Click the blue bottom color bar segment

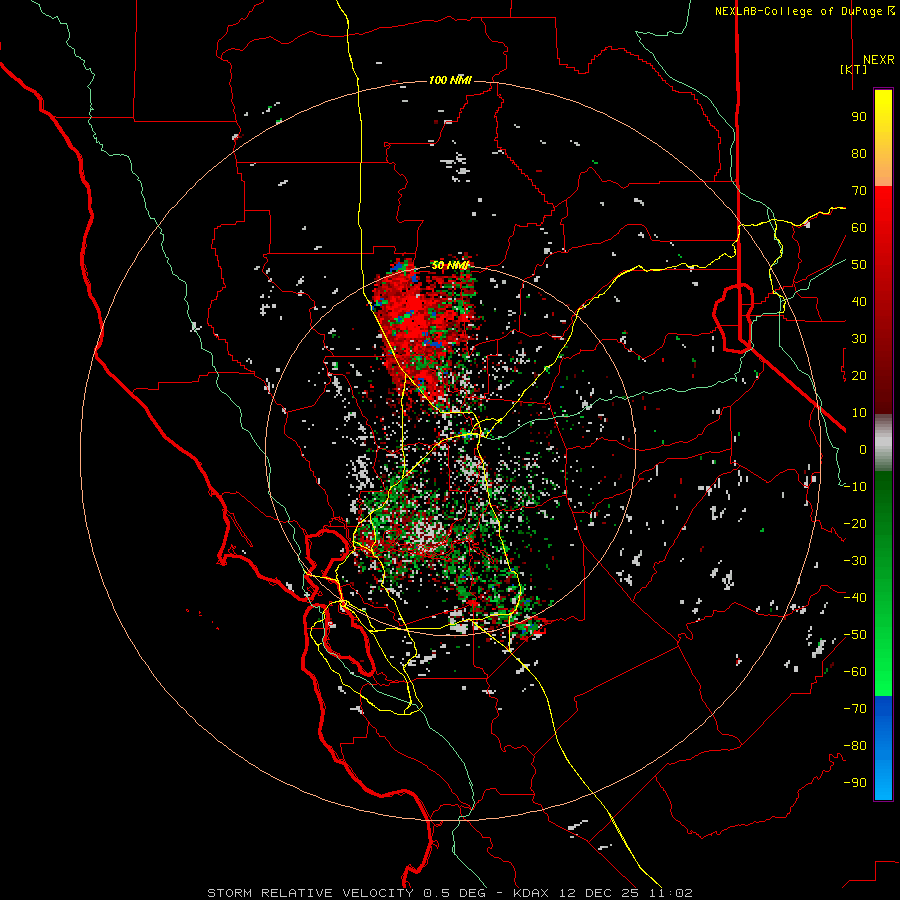pos(883,747)
